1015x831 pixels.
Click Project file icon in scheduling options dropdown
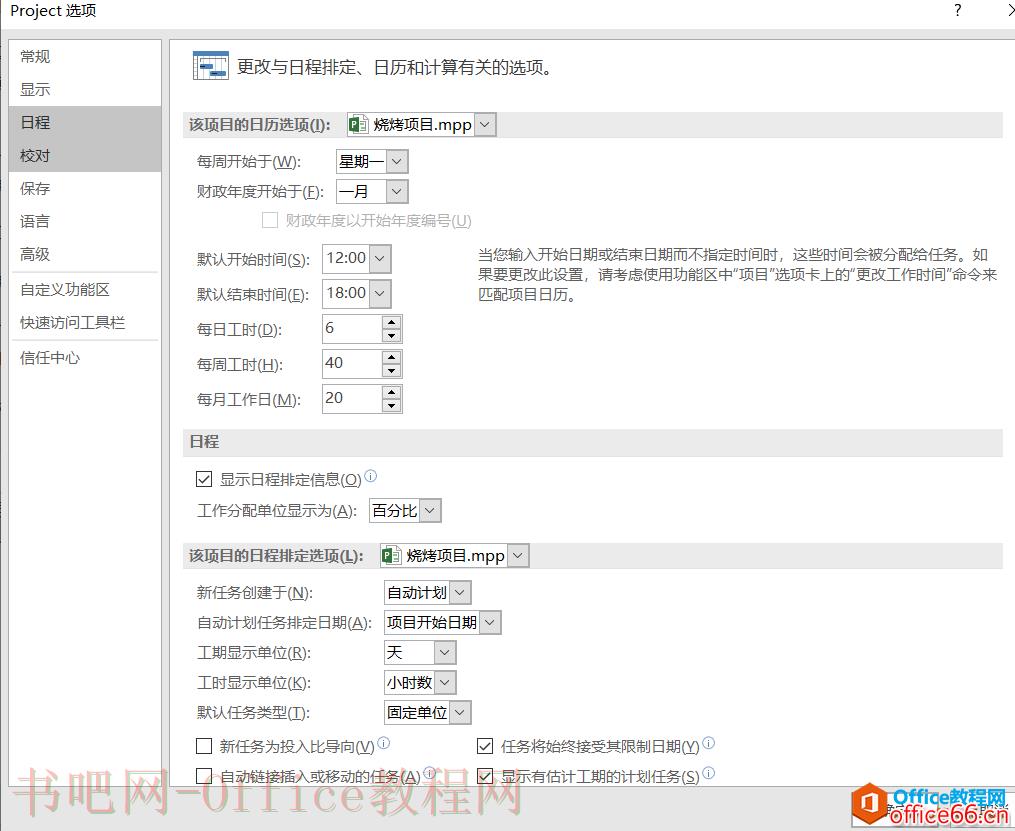point(391,555)
